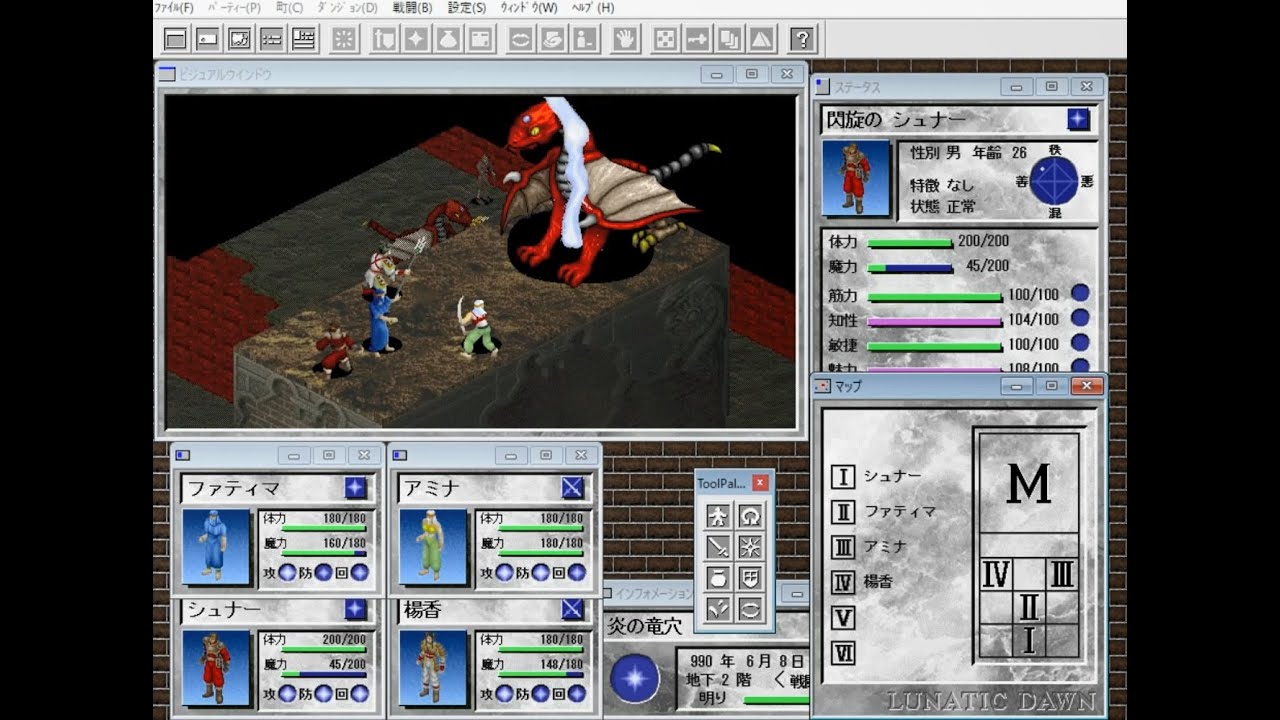Screen dimensions: 1280x720
Task: Click シュナー's portrait in status window
Action: (x=856, y=178)
